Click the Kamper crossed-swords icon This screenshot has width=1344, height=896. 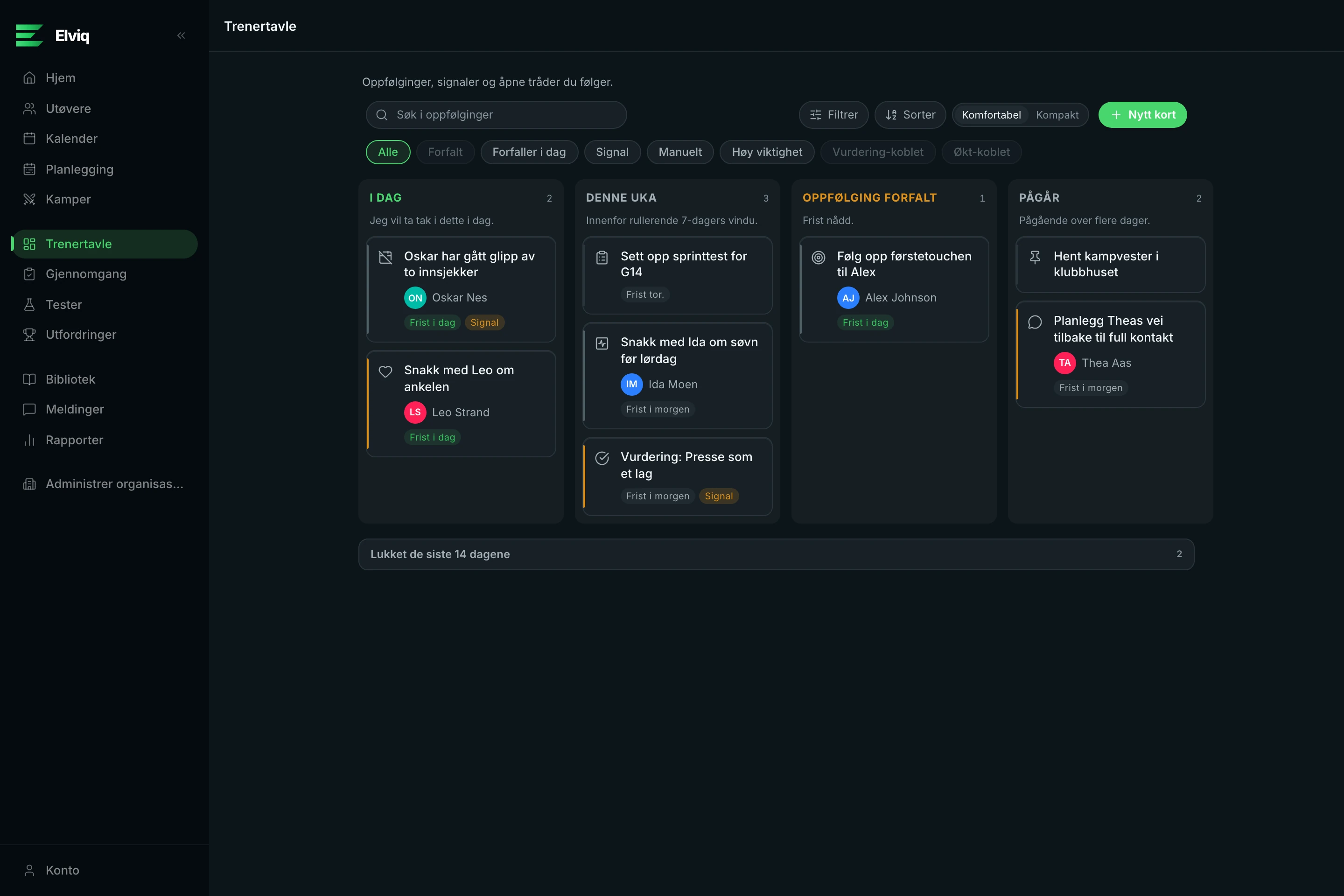[29, 199]
